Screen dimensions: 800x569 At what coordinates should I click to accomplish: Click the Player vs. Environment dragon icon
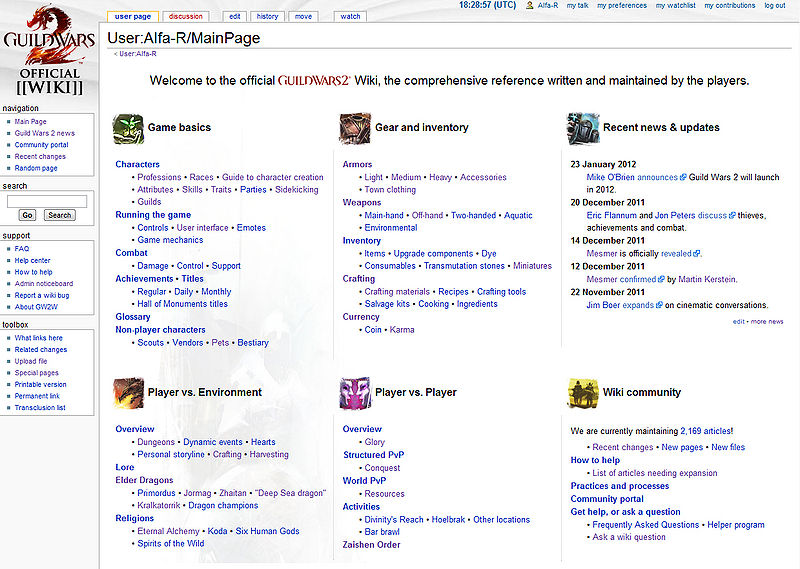(128, 393)
